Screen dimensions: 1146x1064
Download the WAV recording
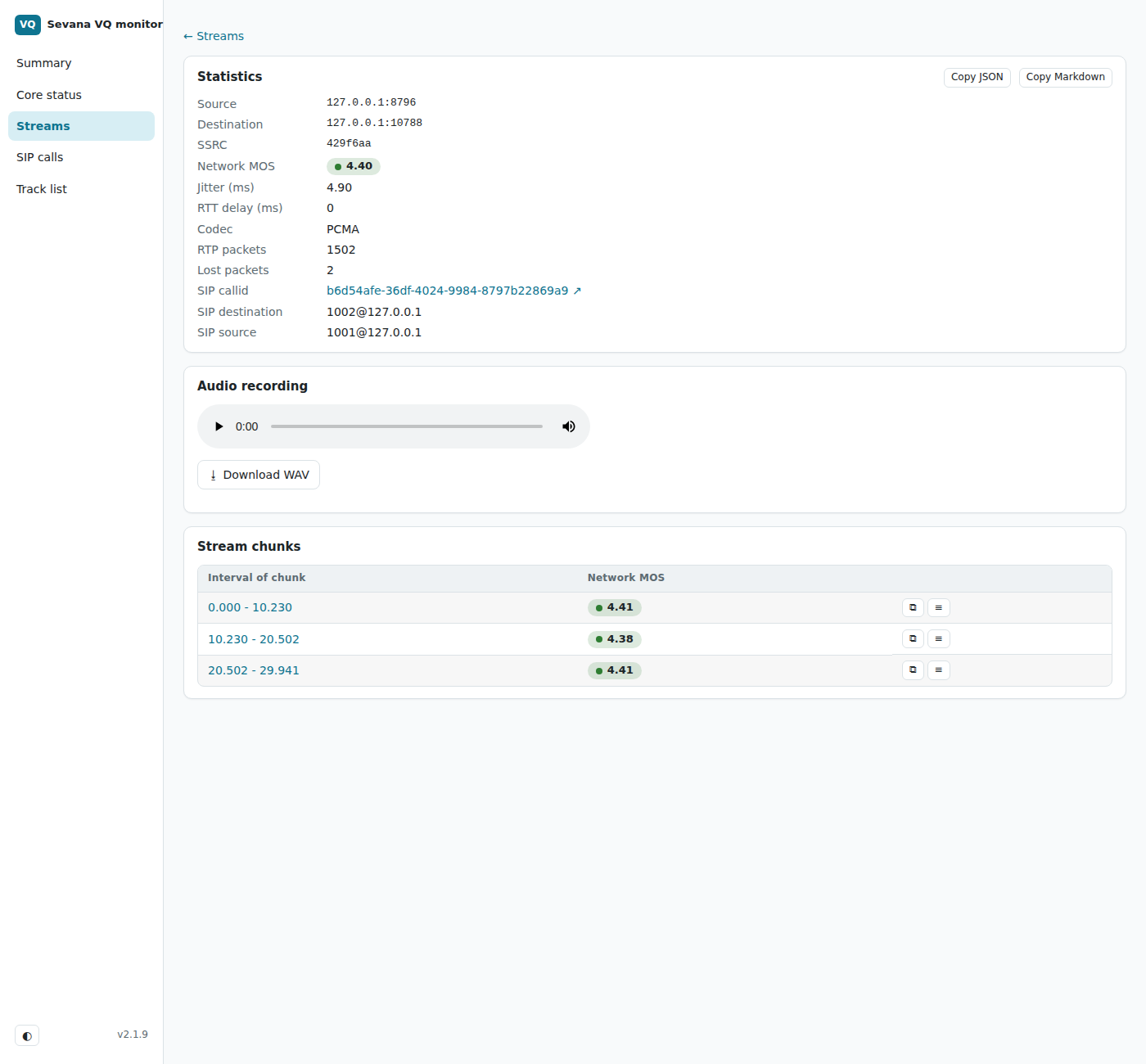(259, 475)
